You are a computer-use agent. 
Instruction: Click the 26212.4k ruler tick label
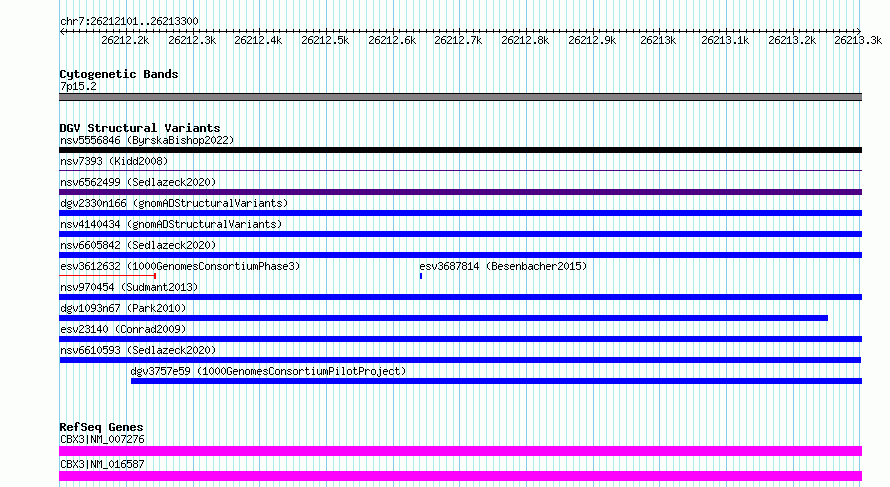tap(258, 40)
